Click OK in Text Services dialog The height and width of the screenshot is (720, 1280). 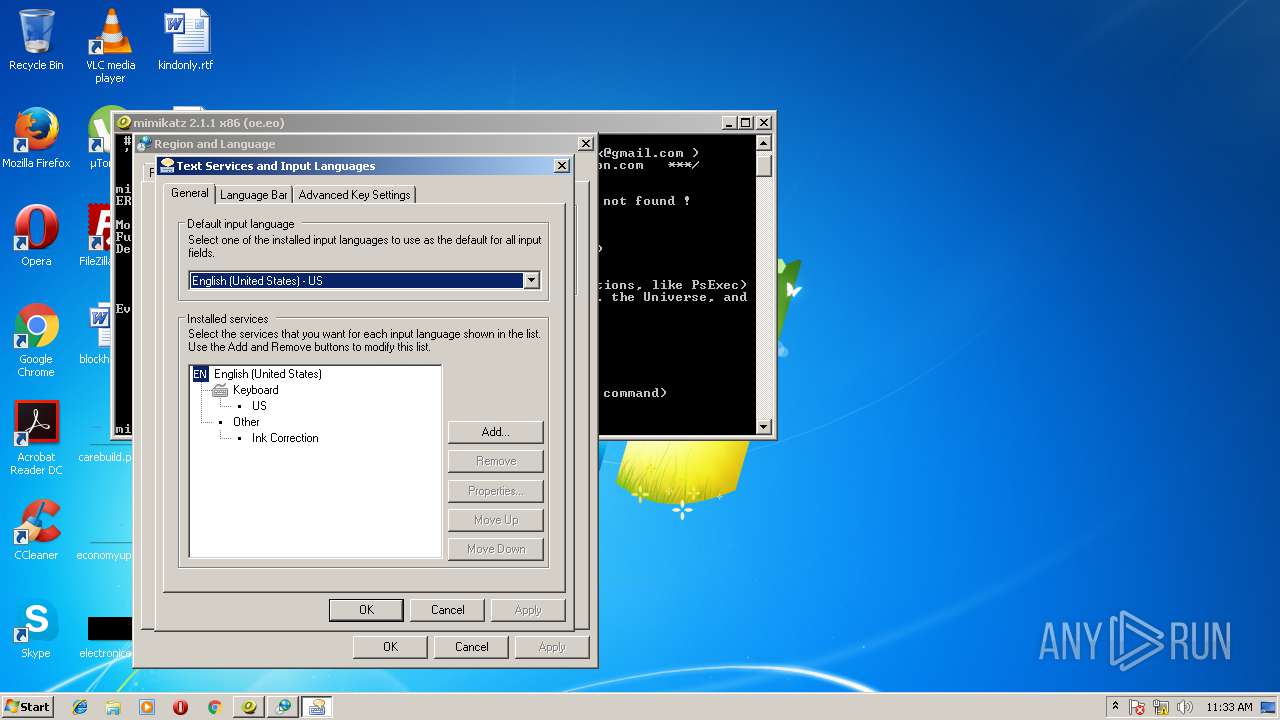pyautogui.click(x=366, y=610)
